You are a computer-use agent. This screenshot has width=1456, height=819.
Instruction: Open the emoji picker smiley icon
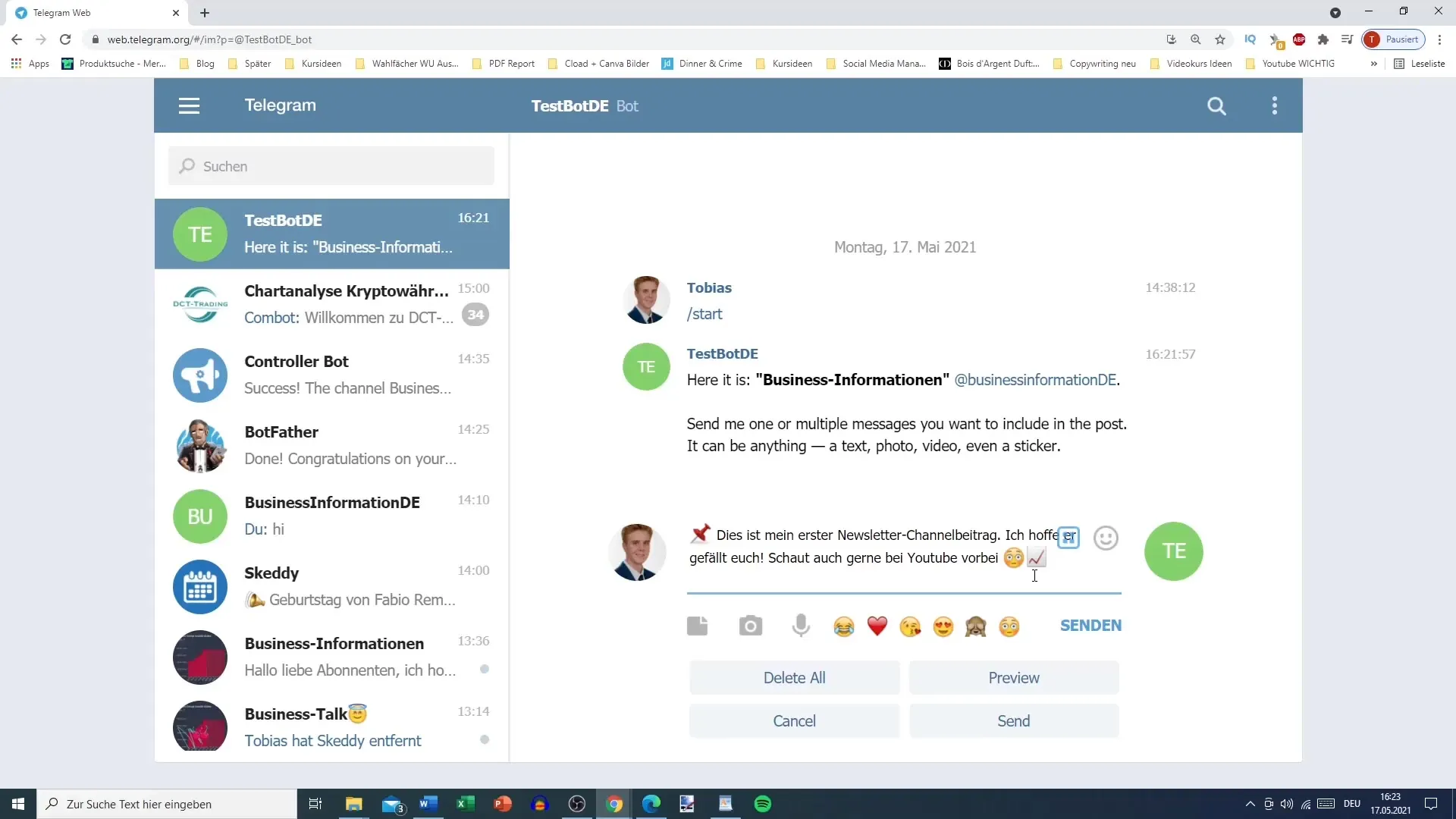click(x=1106, y=538)
